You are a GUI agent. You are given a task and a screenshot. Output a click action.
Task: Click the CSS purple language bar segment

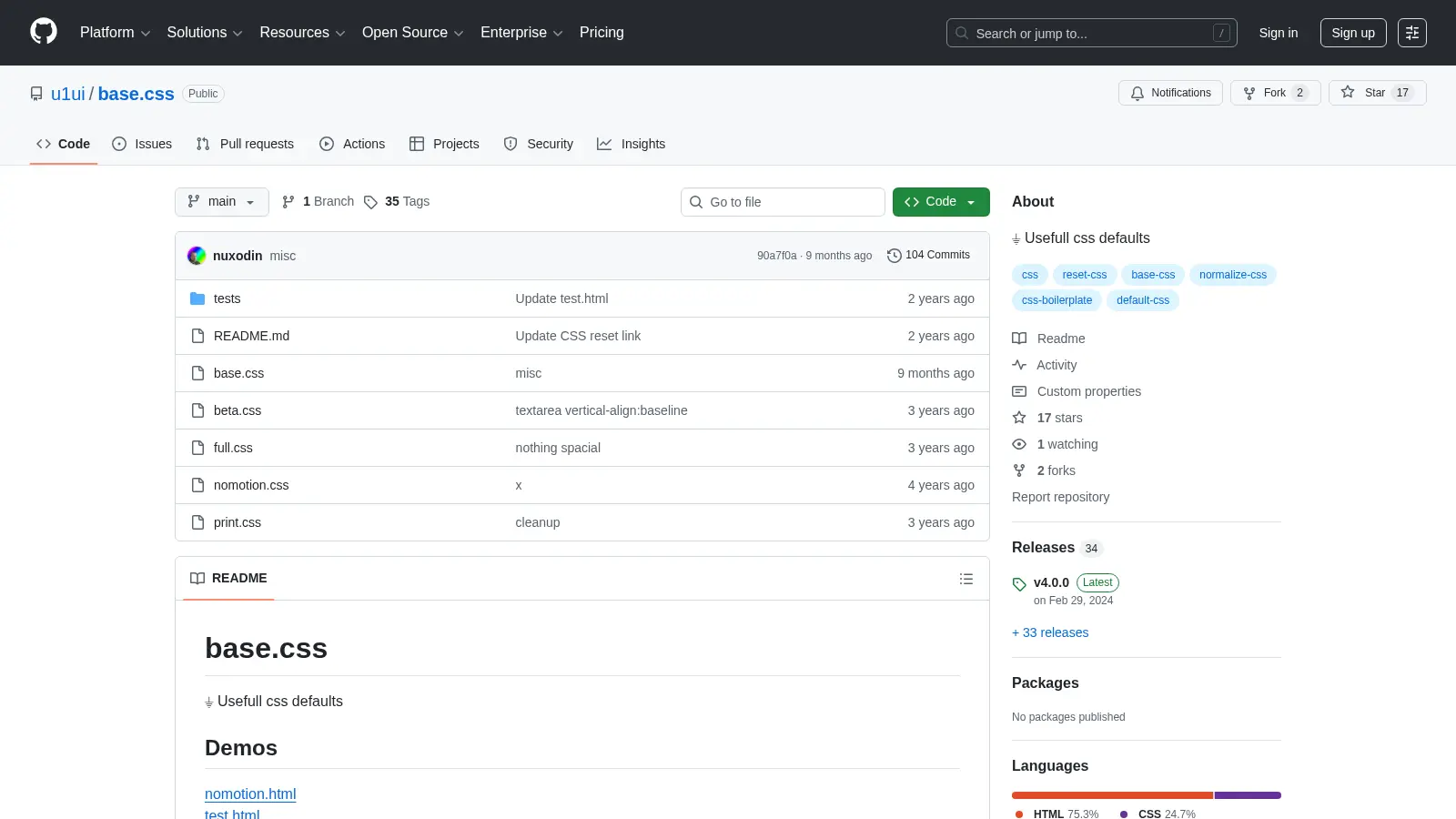1248,795
